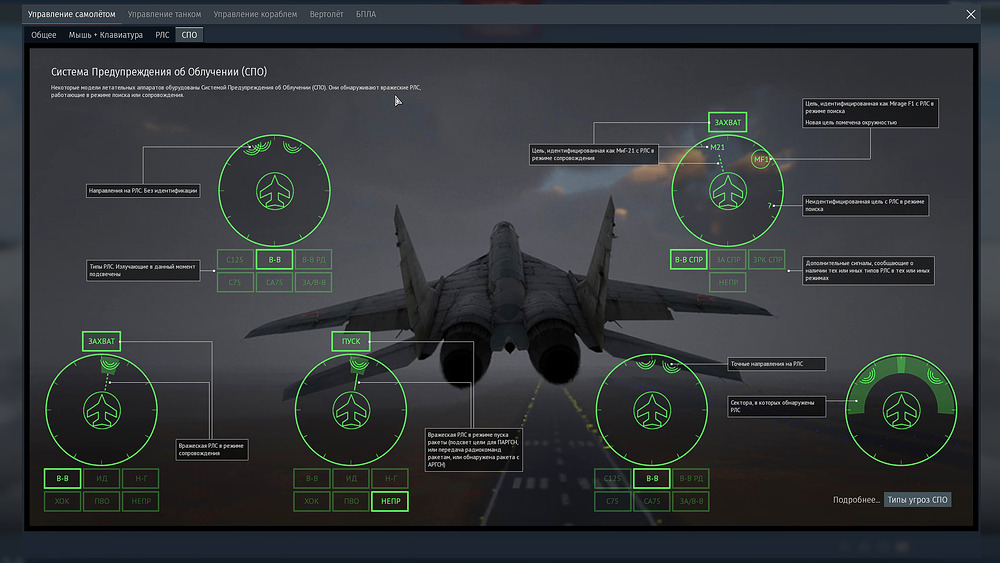
Task: Click the Типы угроз СПО button
Action: click(917, 499)
